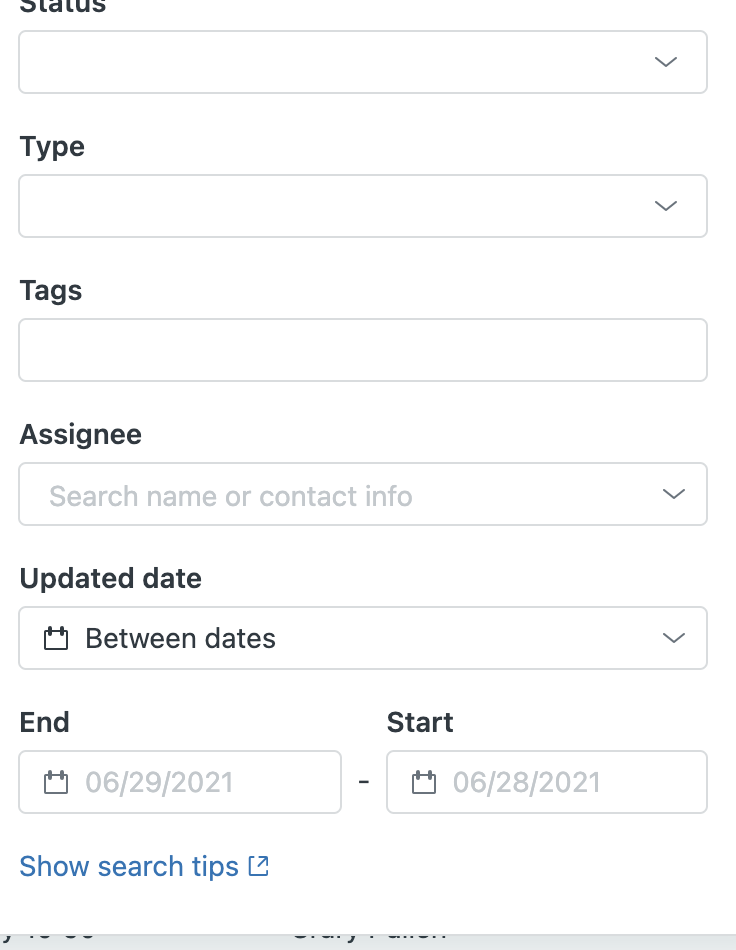736x950 pixels.
Task: Open the Updated date chevron arrow
Action: click(674, 638)
